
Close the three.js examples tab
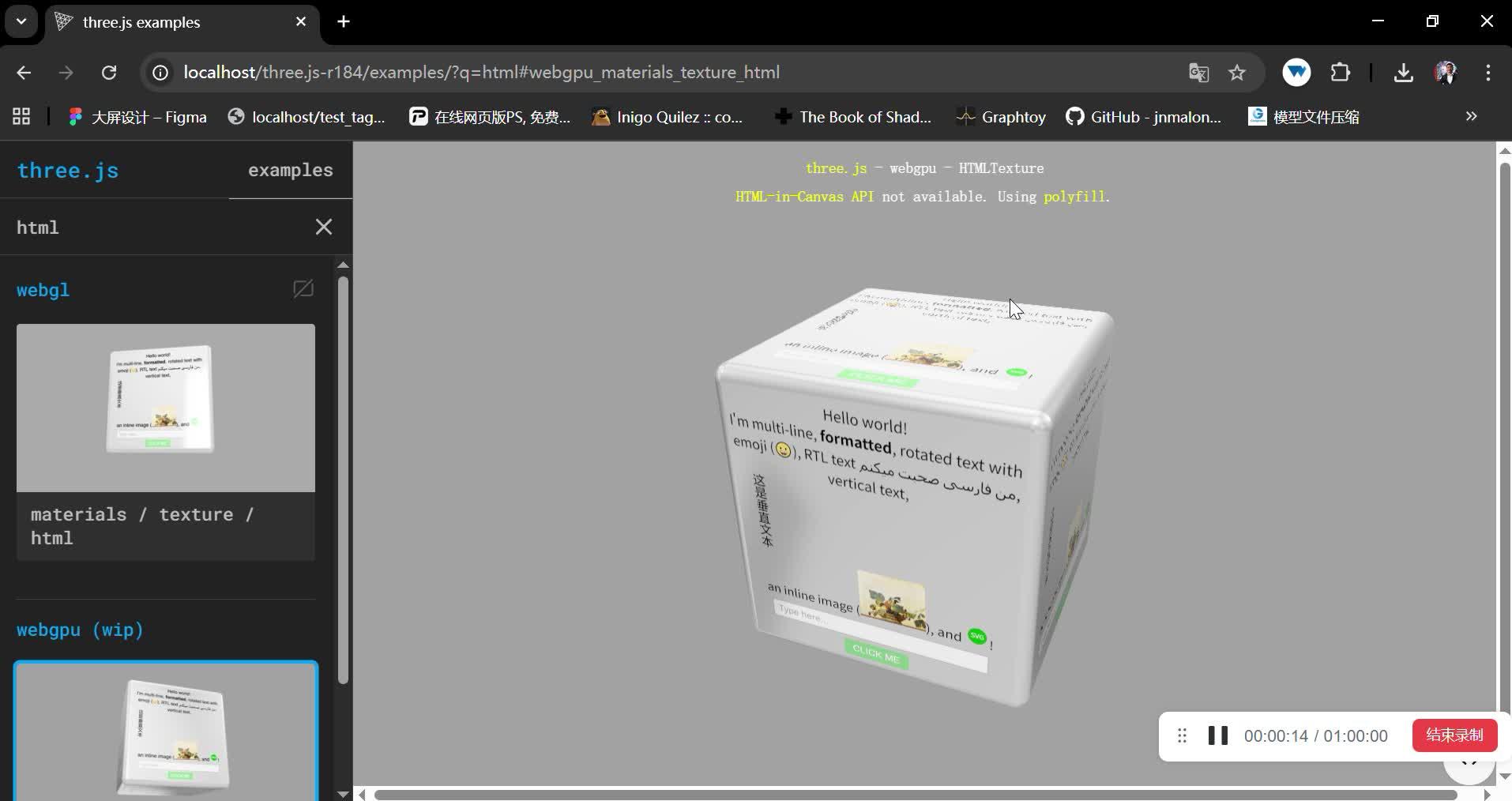301,22
